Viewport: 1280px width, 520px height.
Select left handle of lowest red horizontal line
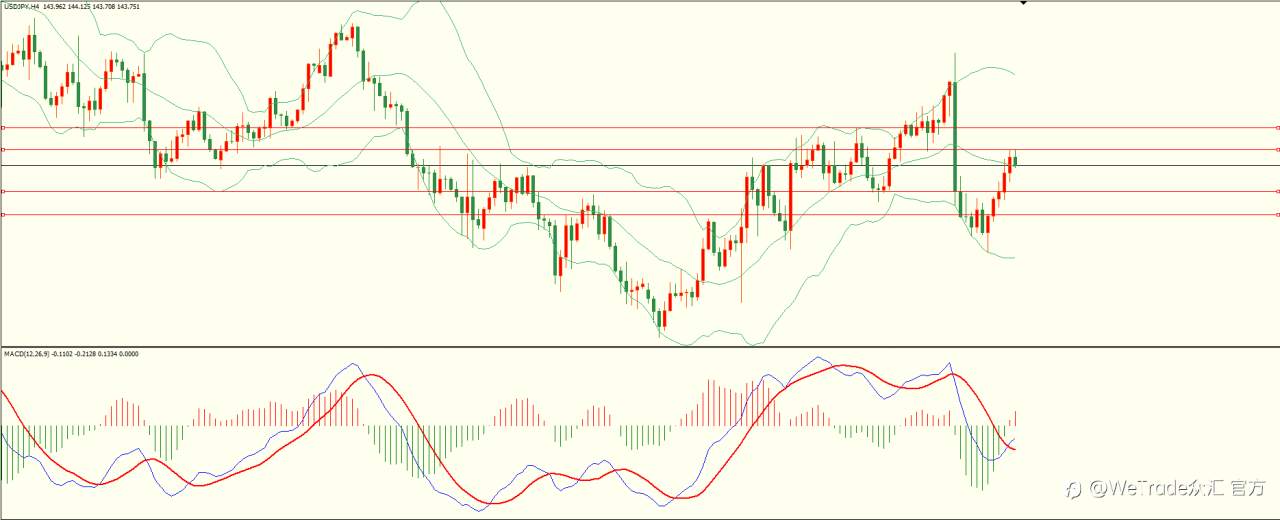[3, 214]
